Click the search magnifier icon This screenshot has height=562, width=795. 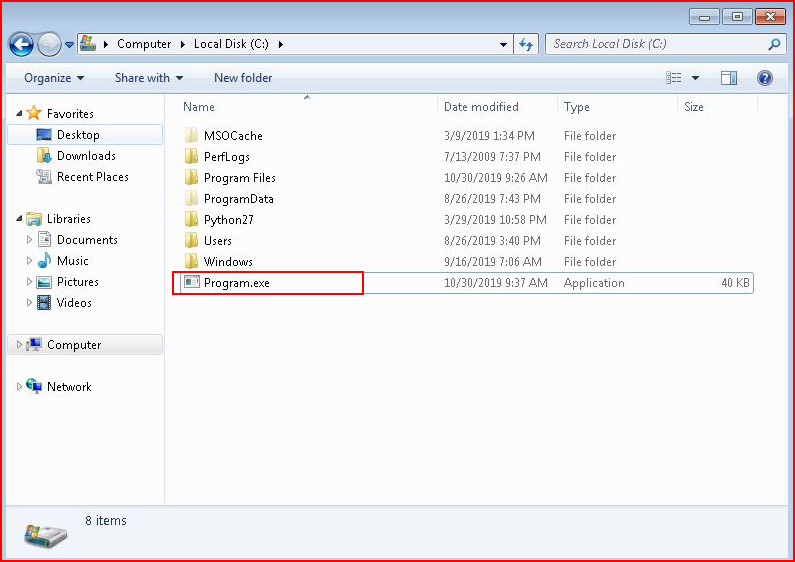(774, 44)
